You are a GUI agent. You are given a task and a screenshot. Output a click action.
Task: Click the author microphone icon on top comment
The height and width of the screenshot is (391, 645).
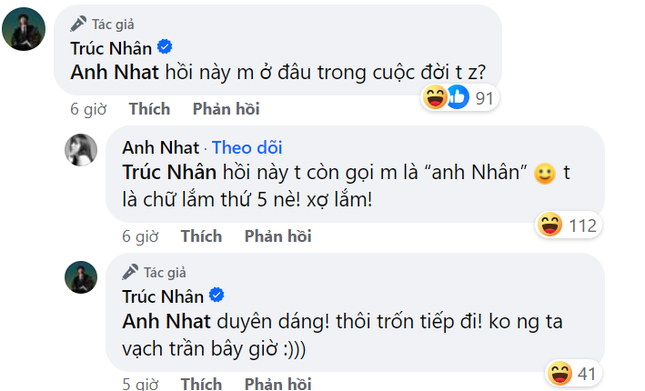(78, 24)
